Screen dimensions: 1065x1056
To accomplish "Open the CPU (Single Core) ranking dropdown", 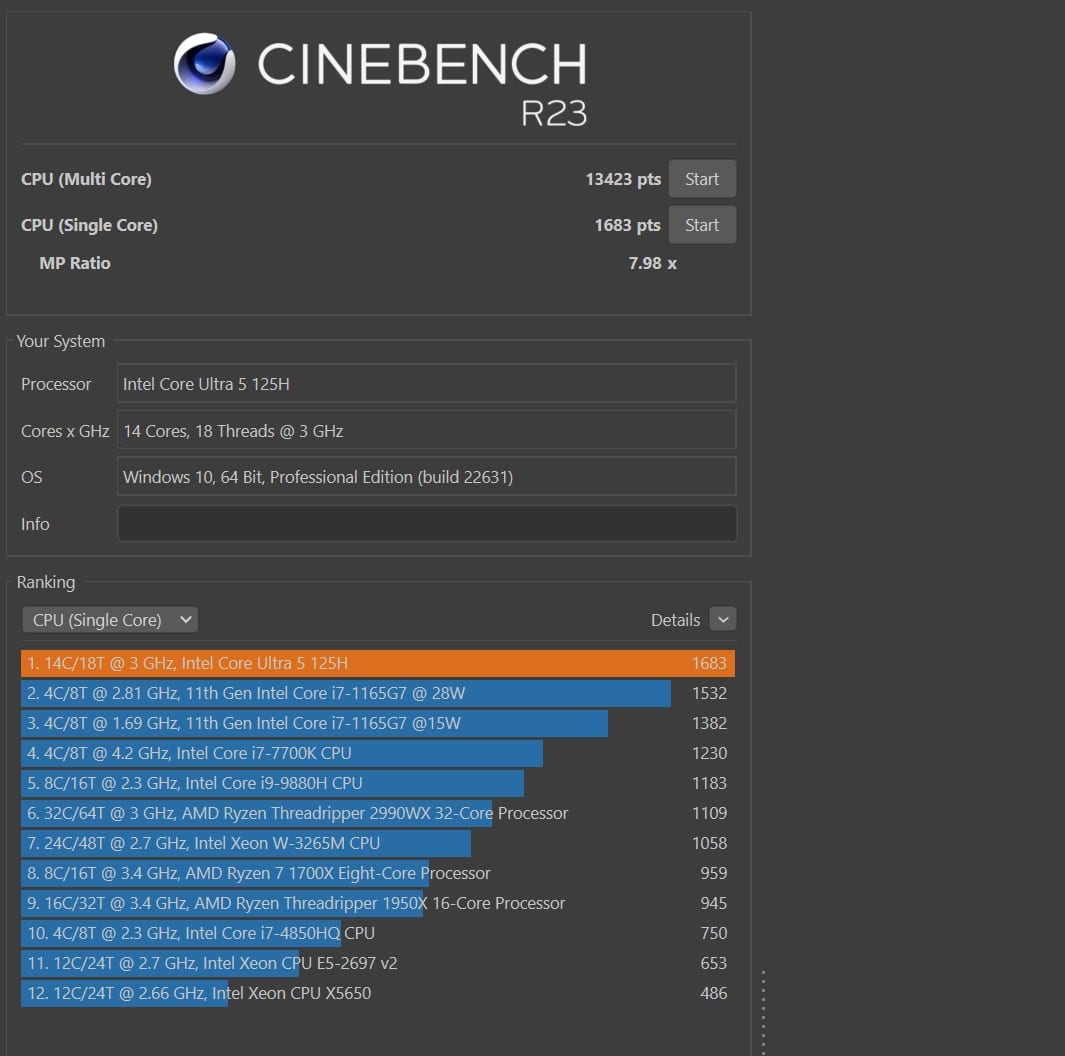I will 110,620.
